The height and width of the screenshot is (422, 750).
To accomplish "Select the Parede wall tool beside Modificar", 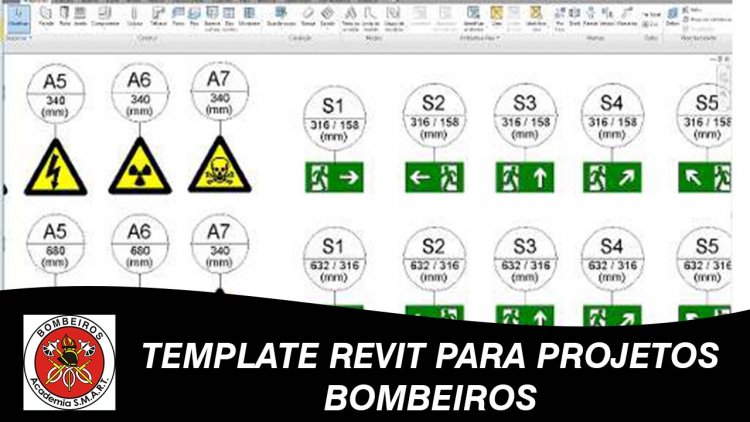I will 46,17.
